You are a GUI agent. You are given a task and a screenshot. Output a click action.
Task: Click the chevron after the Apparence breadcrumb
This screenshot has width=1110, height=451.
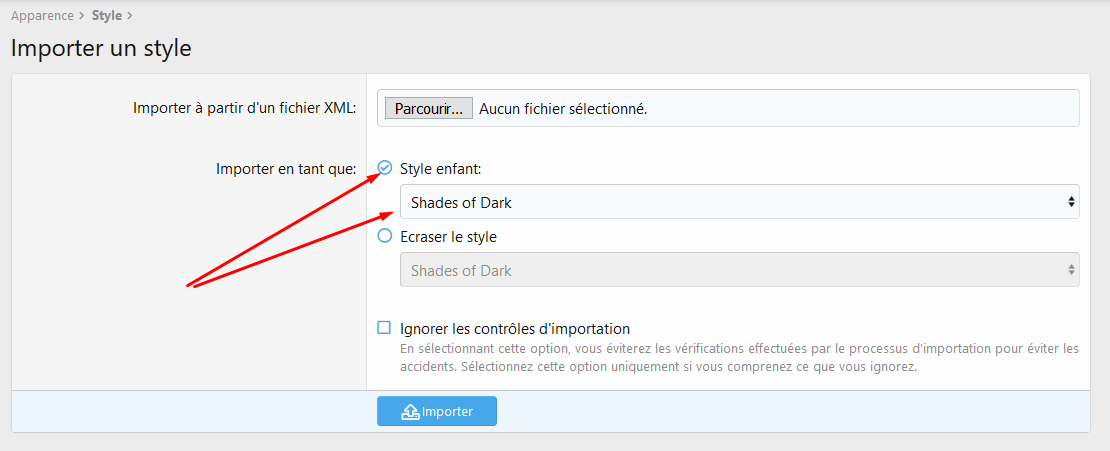pyautogui.click(x=82, y=16)
